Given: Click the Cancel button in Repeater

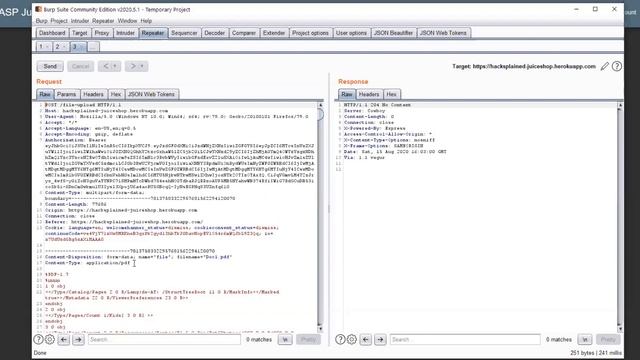Looking at the screenshot, I should (80, 66).
